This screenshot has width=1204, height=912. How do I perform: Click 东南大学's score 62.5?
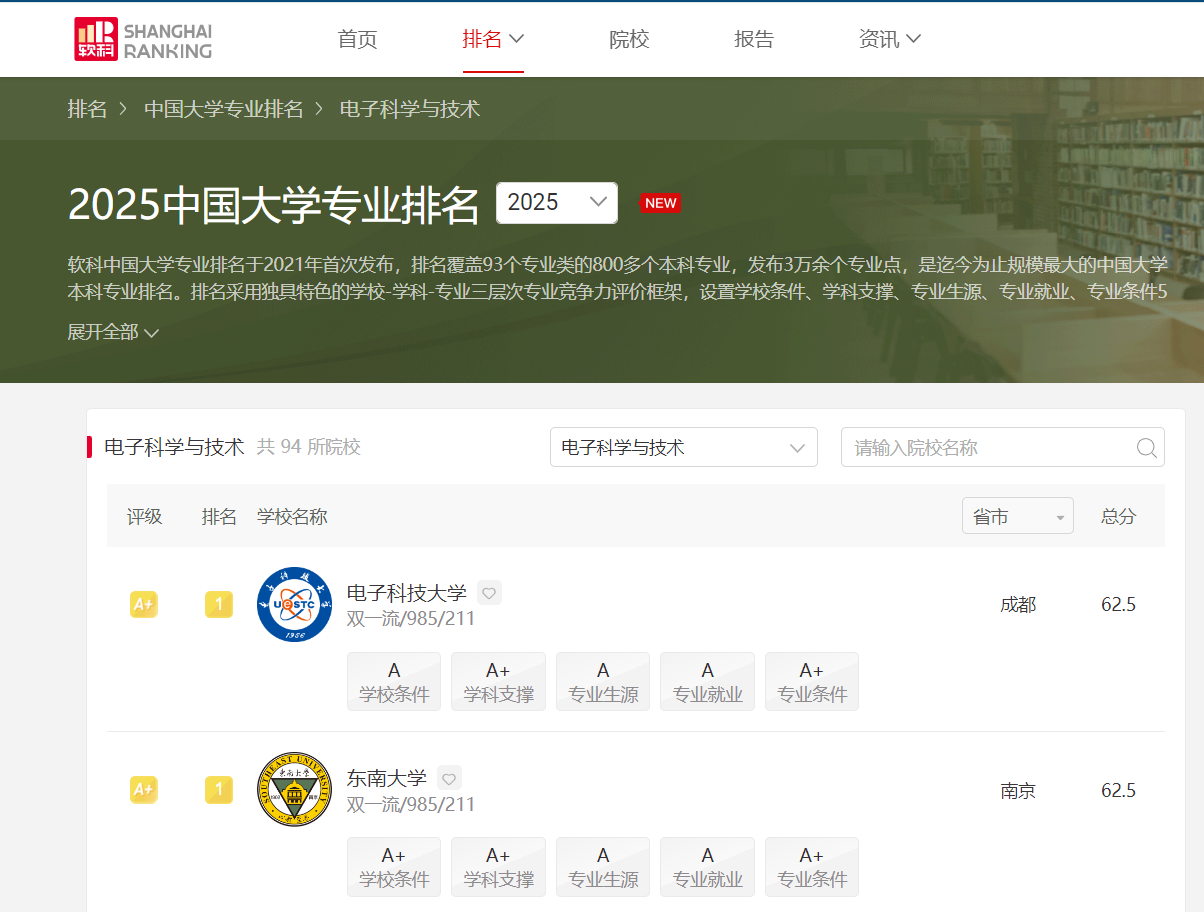click(x=1119, y=790)
